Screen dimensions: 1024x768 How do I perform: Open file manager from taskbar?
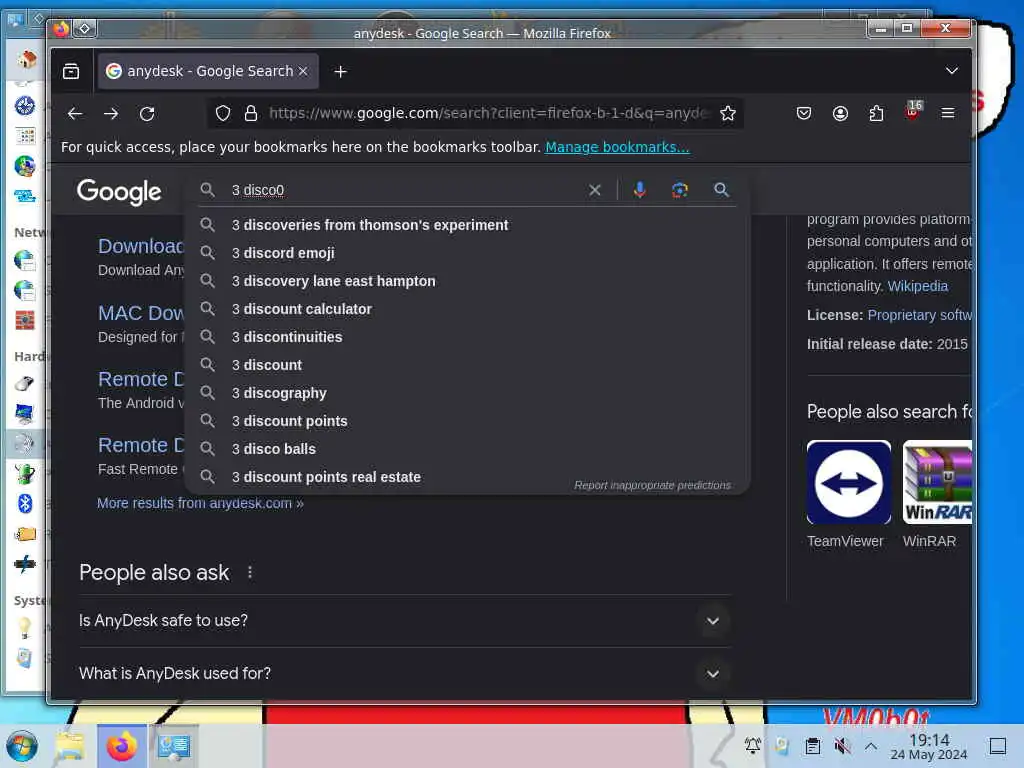tap(70, 746)
